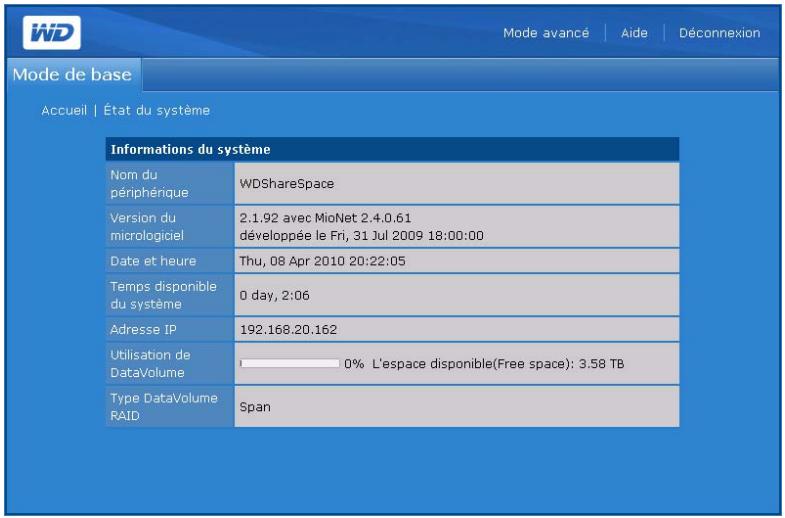Click the firmware build date développée le Fri line

point(361,236)
